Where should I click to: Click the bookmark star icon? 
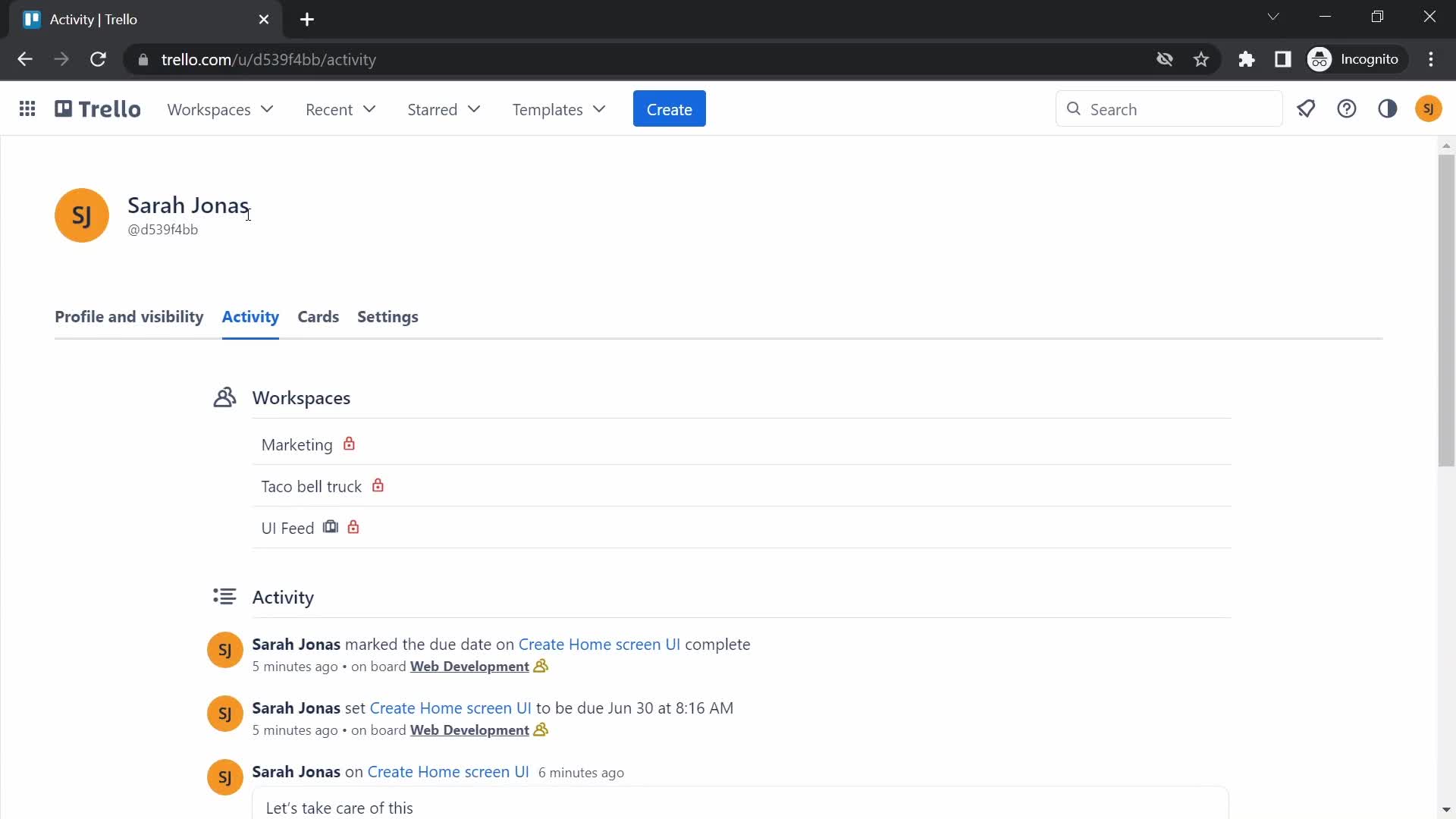pos(1201,59)
